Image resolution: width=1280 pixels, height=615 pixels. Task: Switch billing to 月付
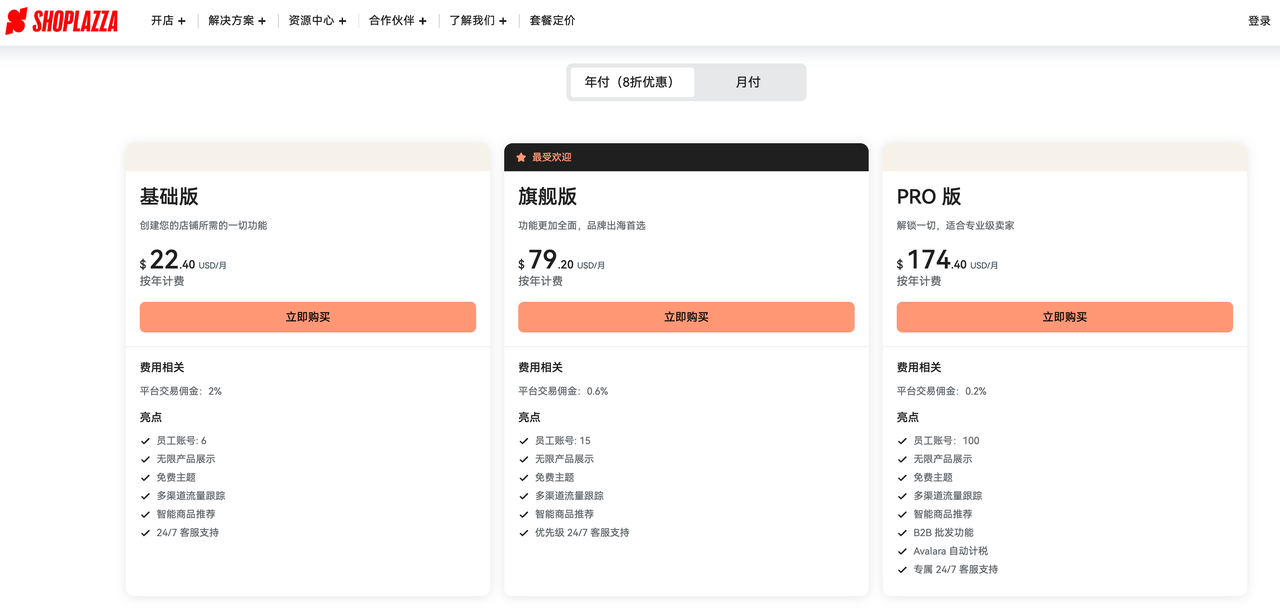747,82
